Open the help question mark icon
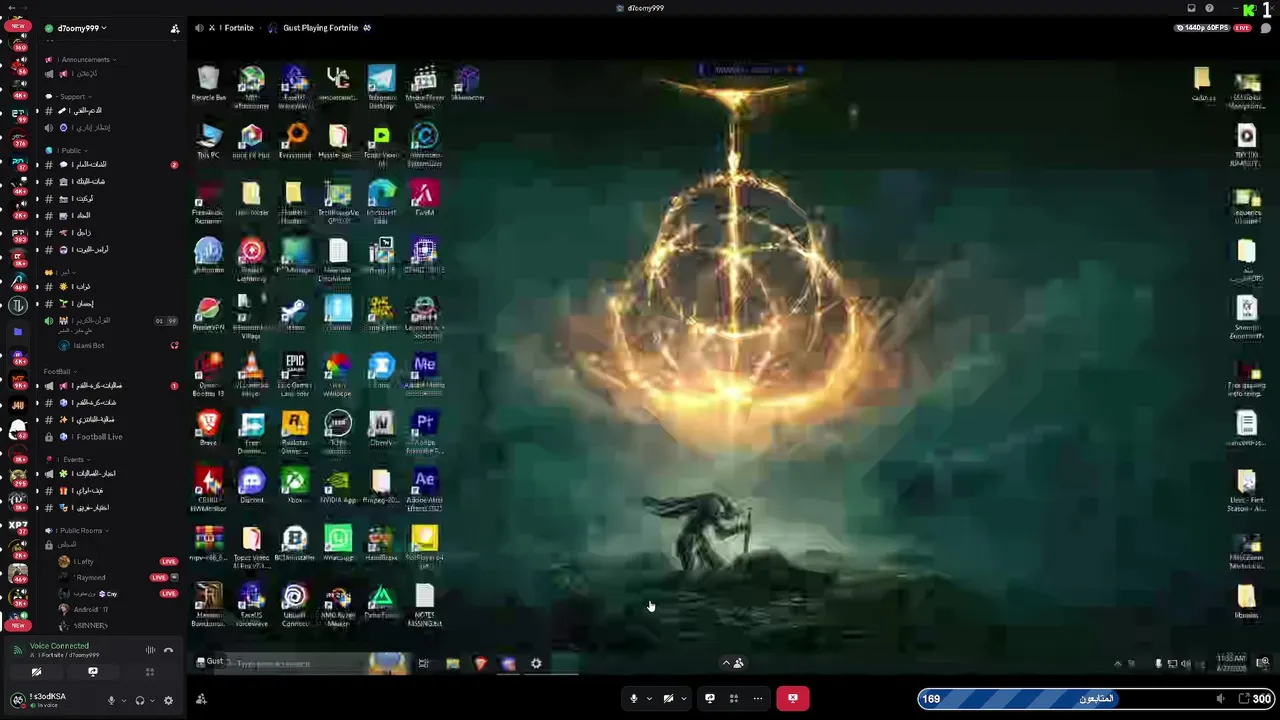Screen dimensions: 1280x720 click(x=1210, y=8)
